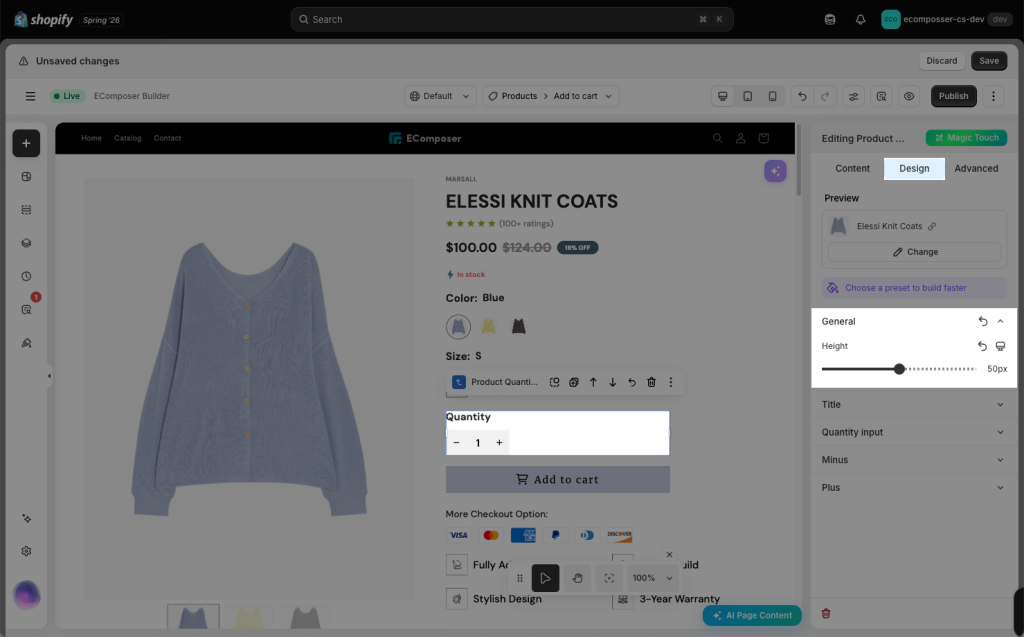Click the Height slider handle

899,369
